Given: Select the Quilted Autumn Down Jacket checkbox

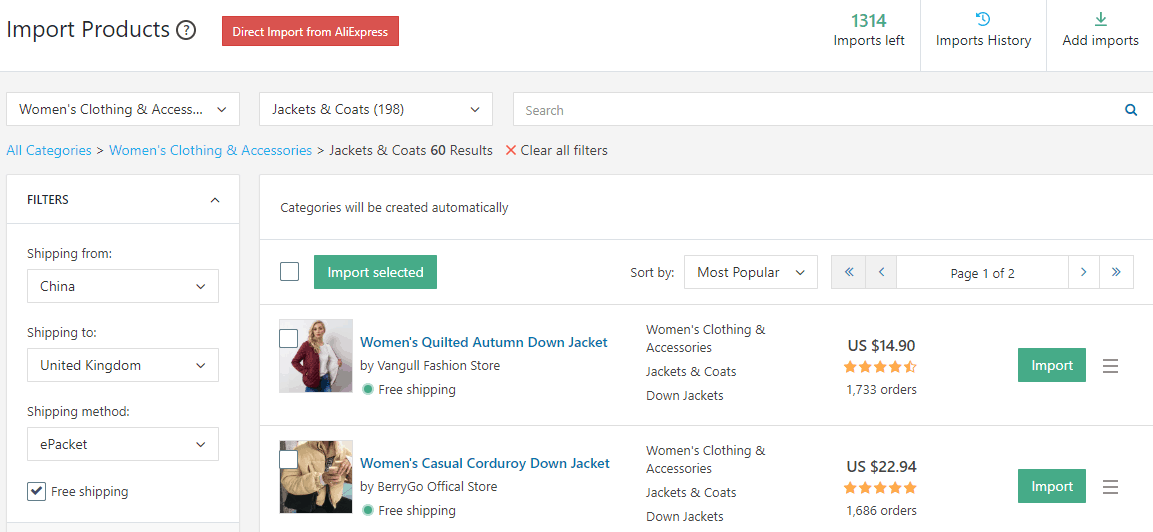Looking at the screenshot, I should [288, 338].
